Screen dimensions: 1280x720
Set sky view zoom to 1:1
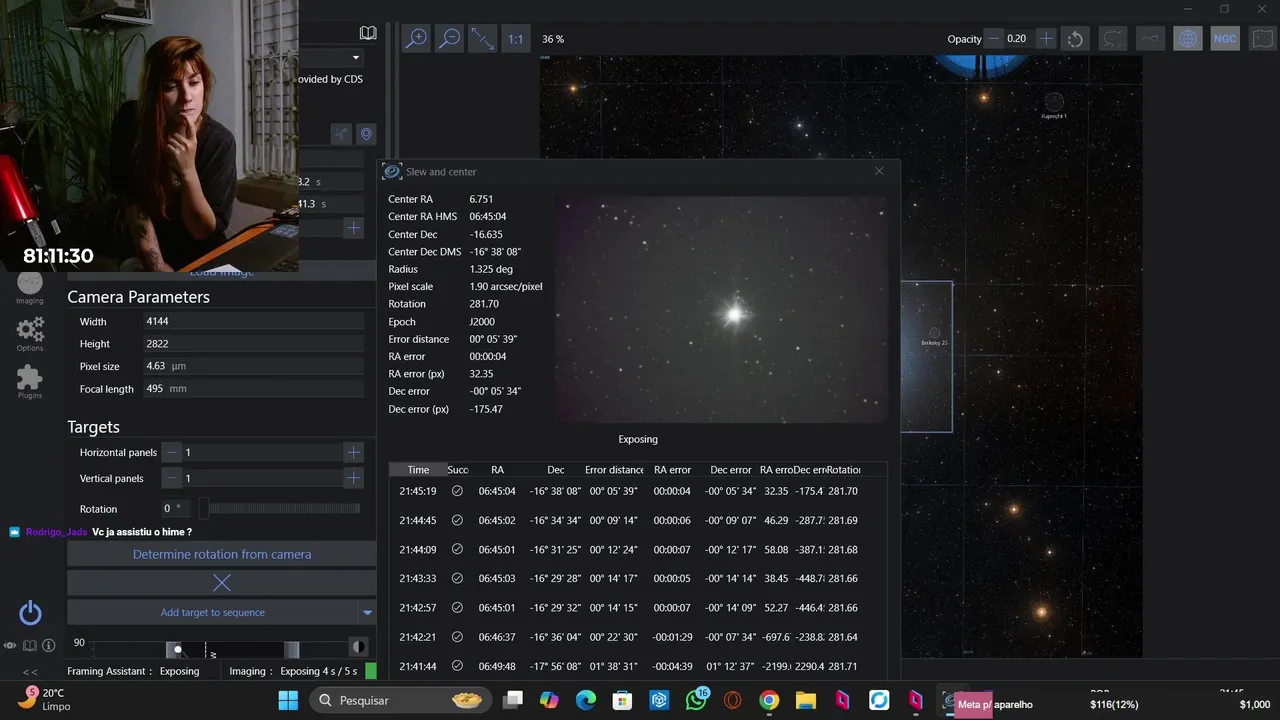[515, 38]
